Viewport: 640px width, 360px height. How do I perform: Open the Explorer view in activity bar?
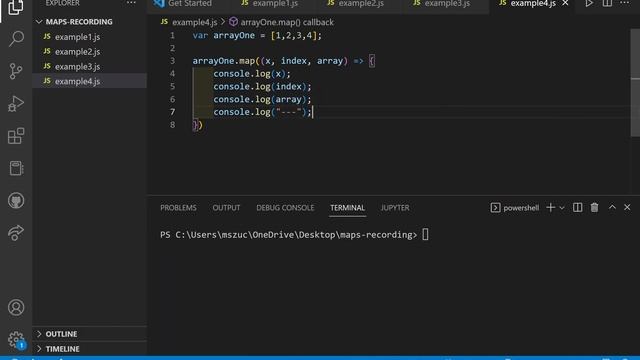coord(16,7)
